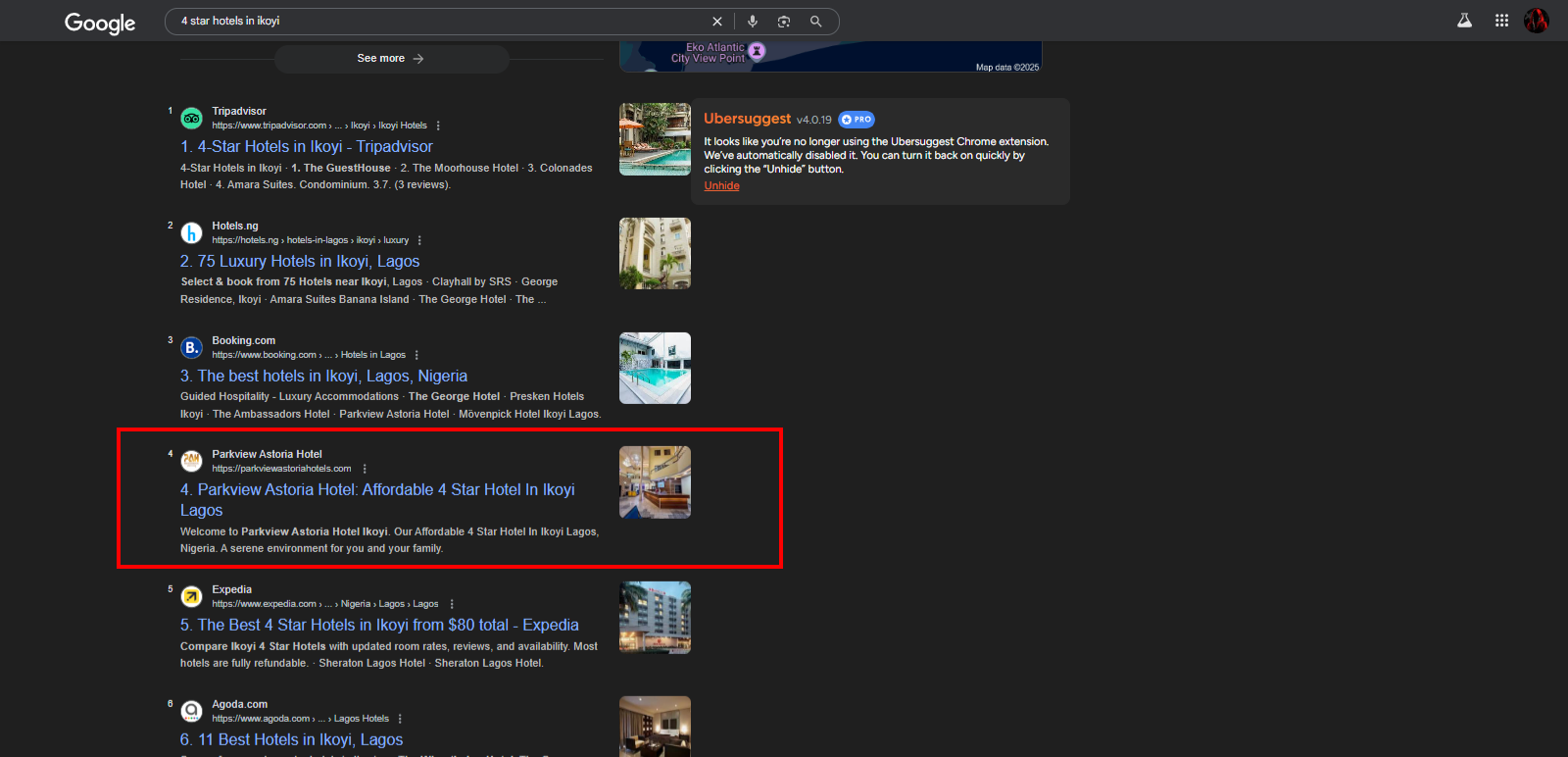Screen dimensions: 1568x757
Task: Click Unhide in Ubersuggest panel
Action: 721,186
